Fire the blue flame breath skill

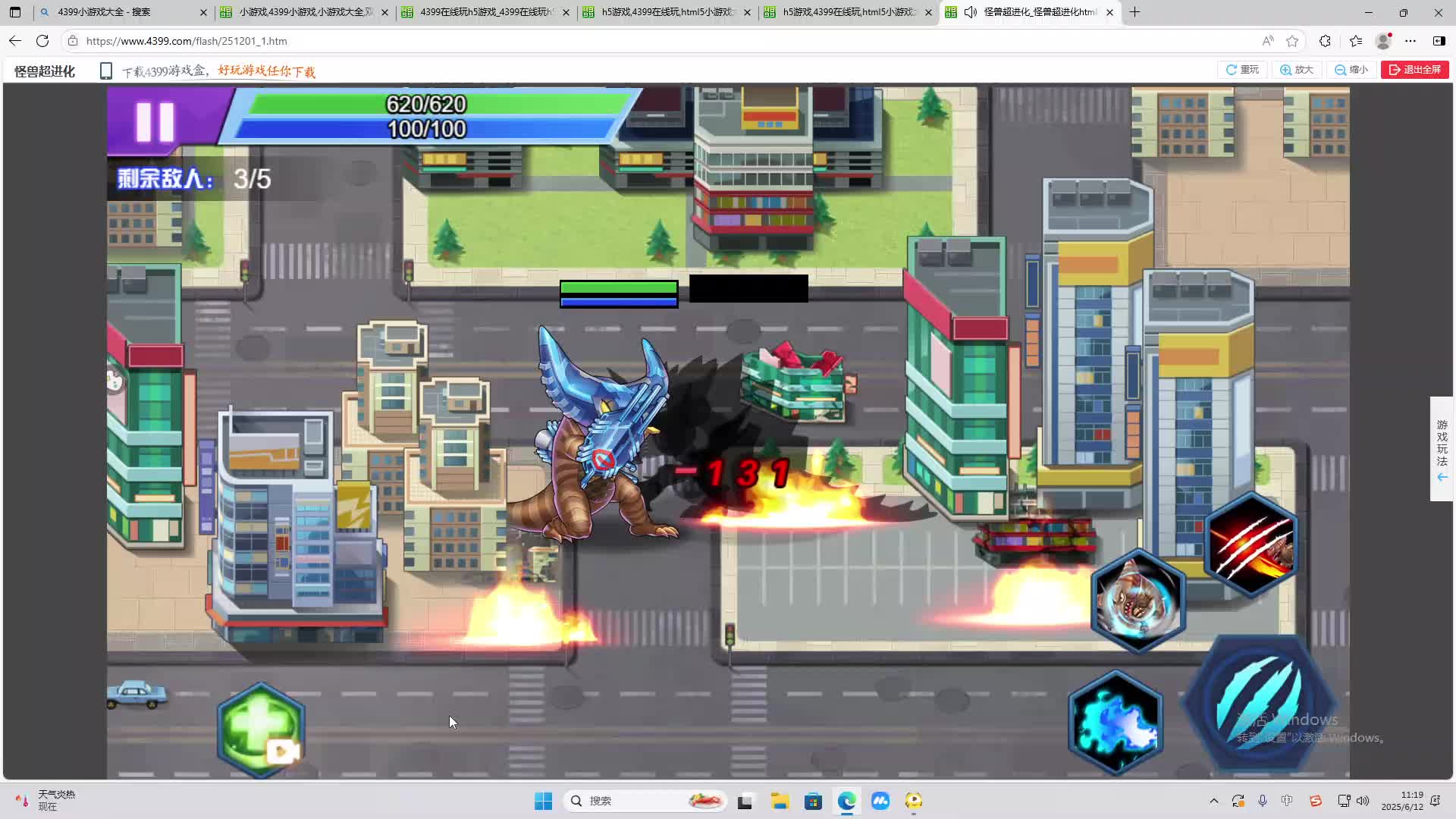(x=1116, y=722)
